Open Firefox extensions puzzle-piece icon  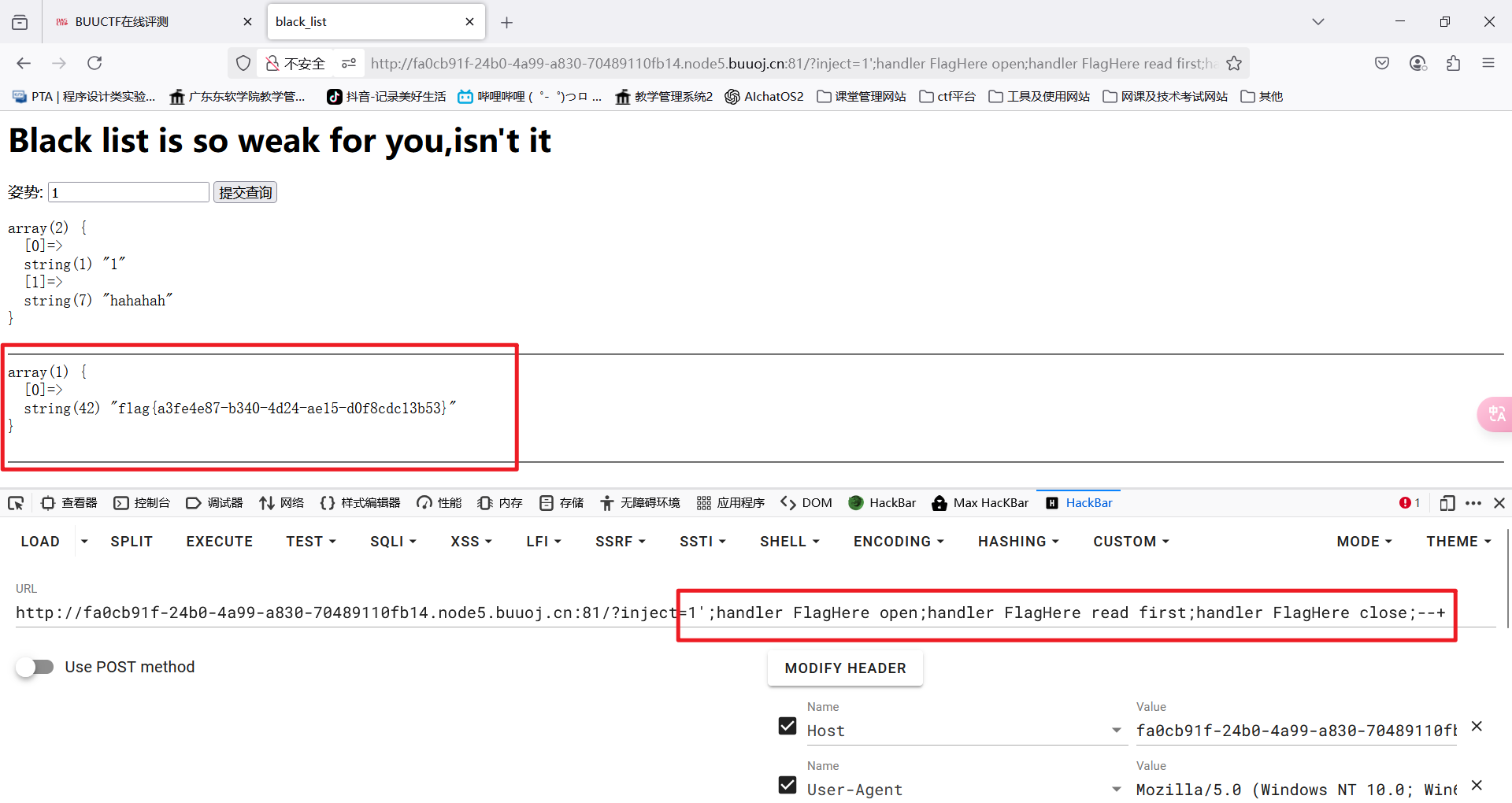point(1454,63)
